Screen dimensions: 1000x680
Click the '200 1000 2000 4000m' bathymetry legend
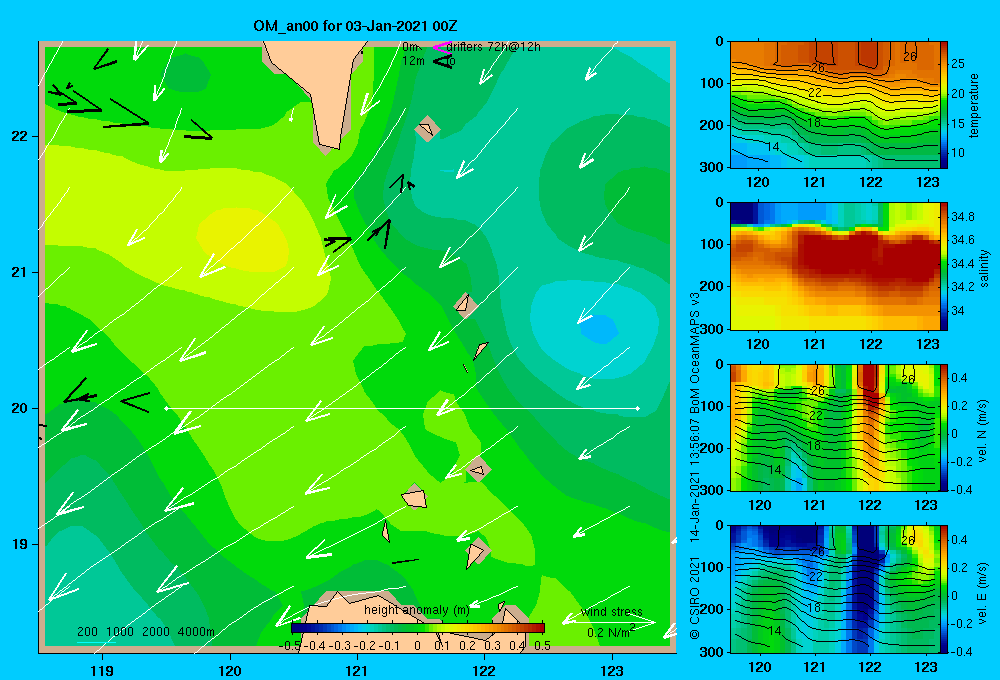point(145,632)
